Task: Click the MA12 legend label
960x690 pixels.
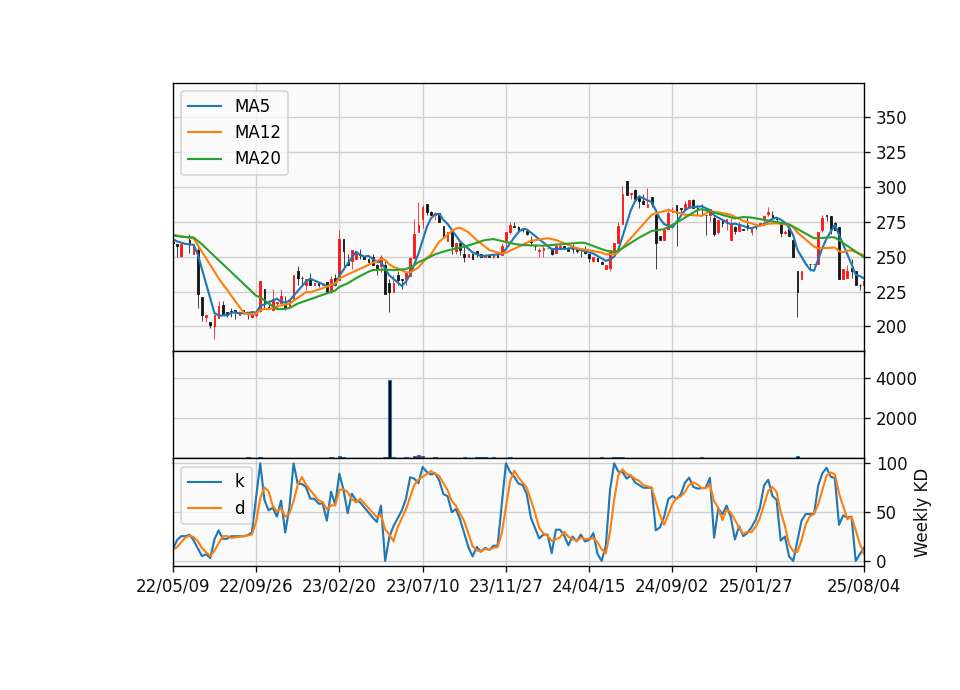Action: pos(257,132)
